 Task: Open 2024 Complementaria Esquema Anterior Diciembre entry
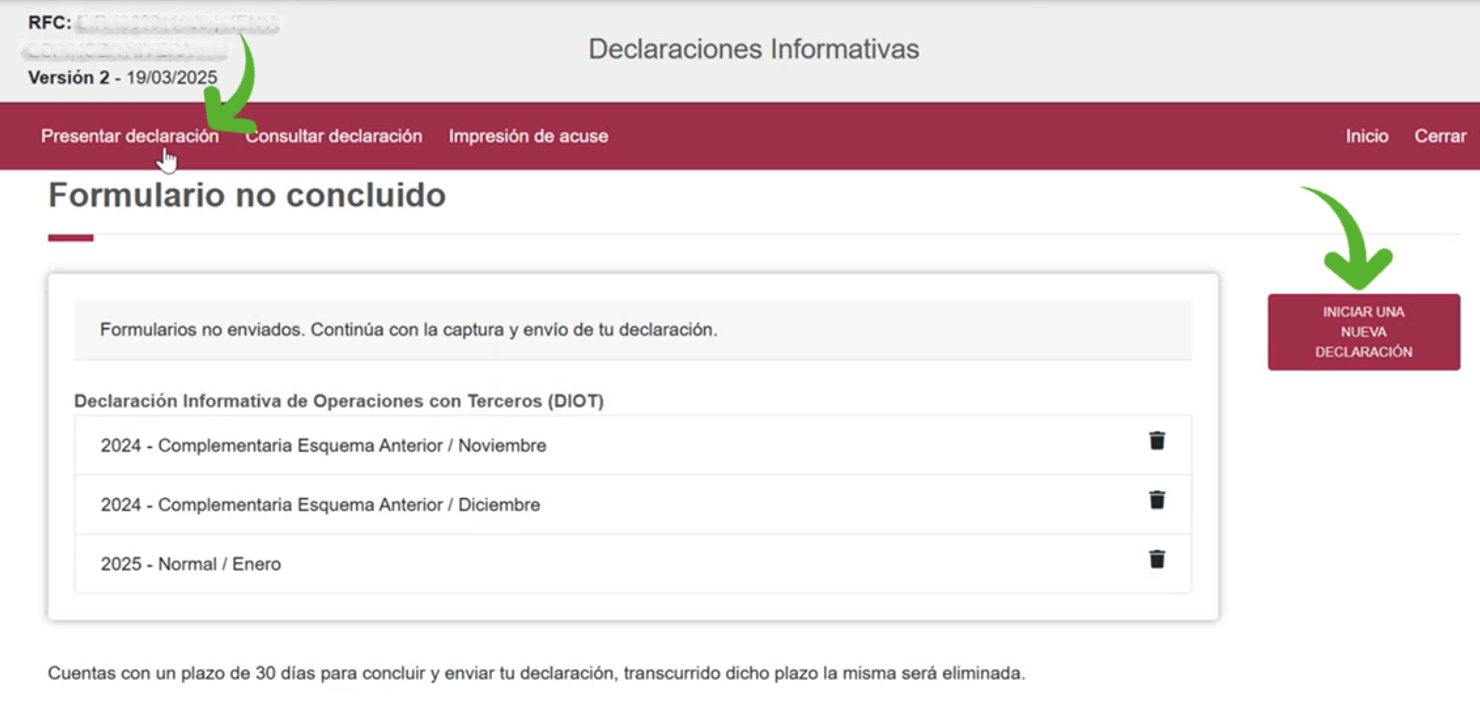coord(320,505)
